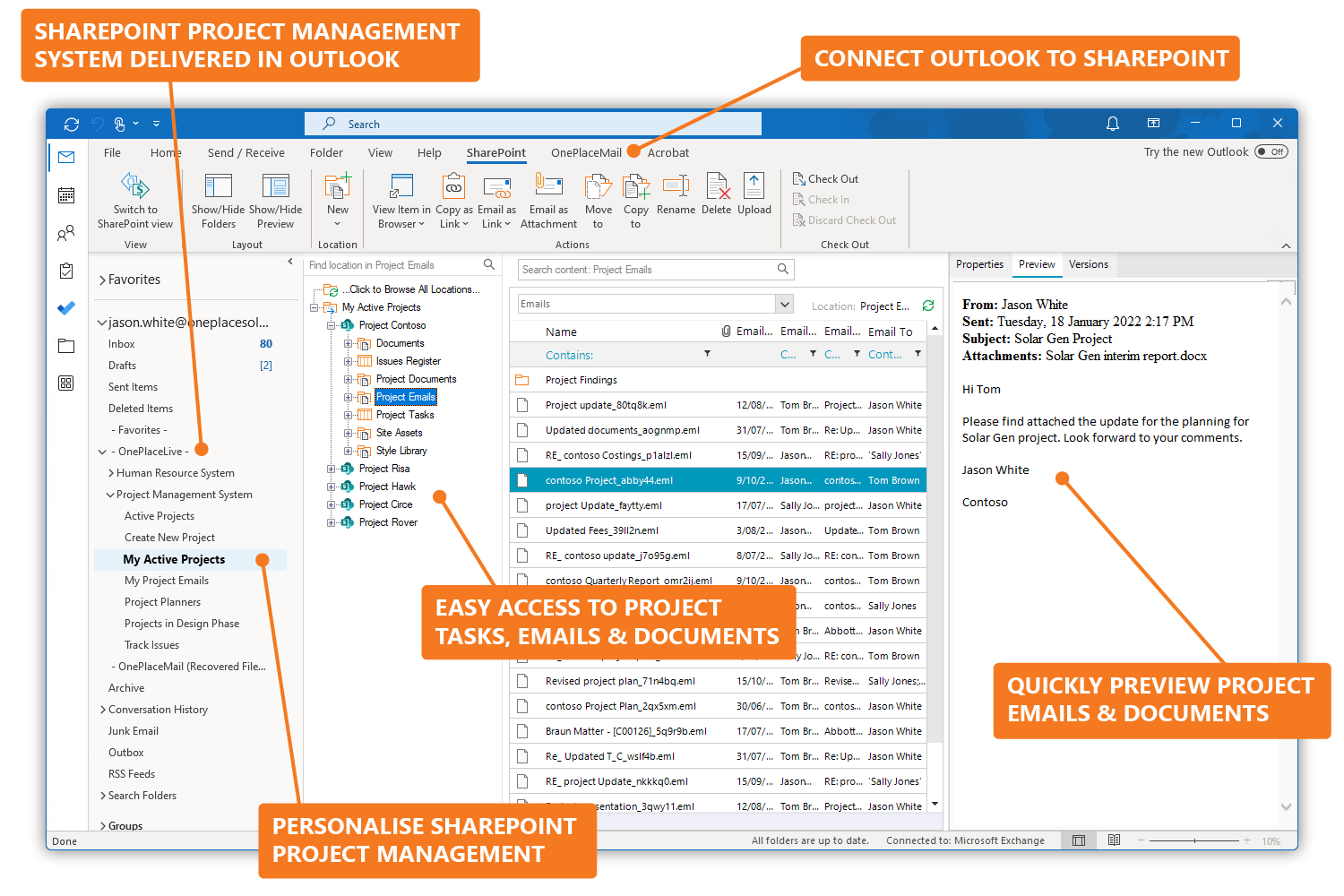
Task: Toggle Try the new Outlook switch
Action: tap(1271, 151)
